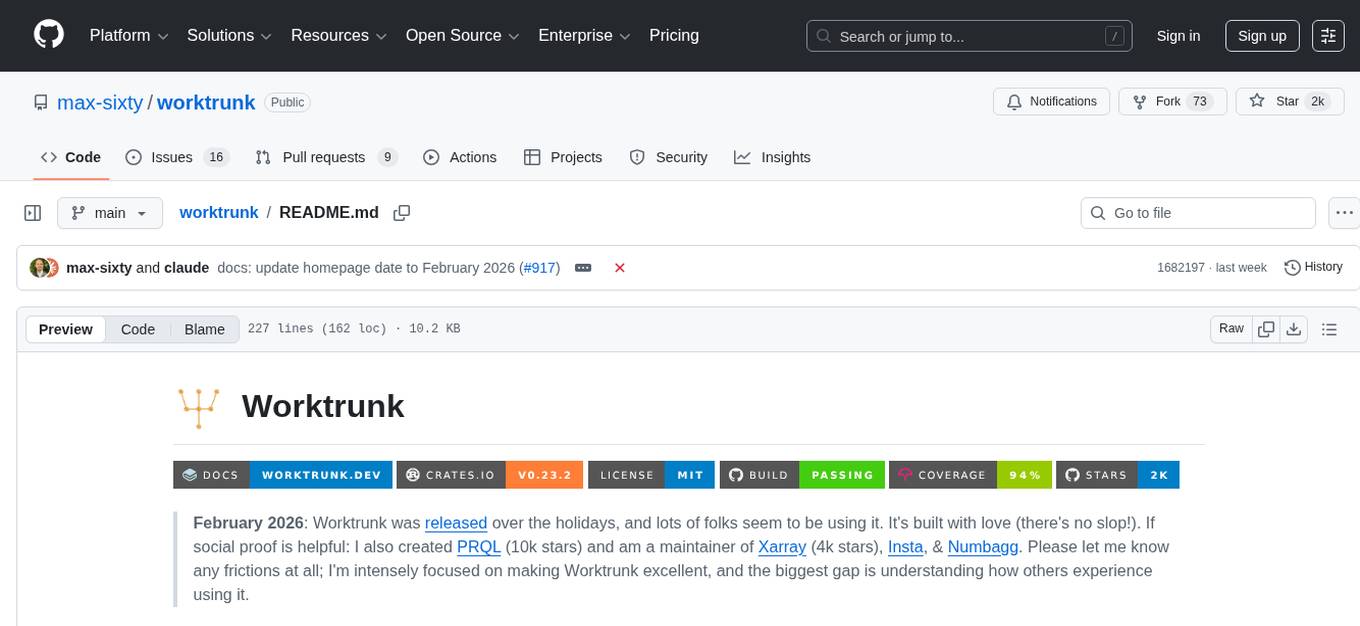Download the raw README file
The width and height of the screenshot is (1360, 626).
[x=1294, y=328]
